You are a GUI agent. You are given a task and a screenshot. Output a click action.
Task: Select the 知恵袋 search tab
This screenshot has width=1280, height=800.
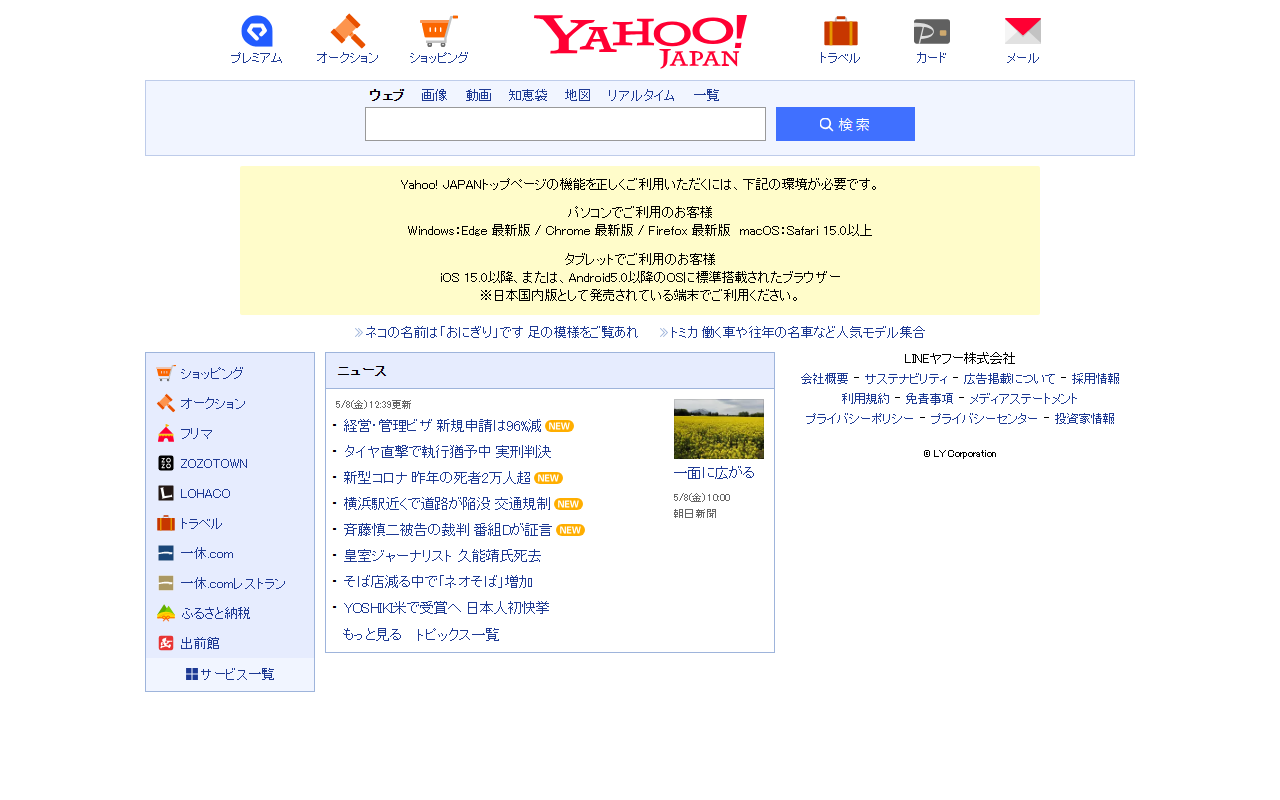point(528,95)
